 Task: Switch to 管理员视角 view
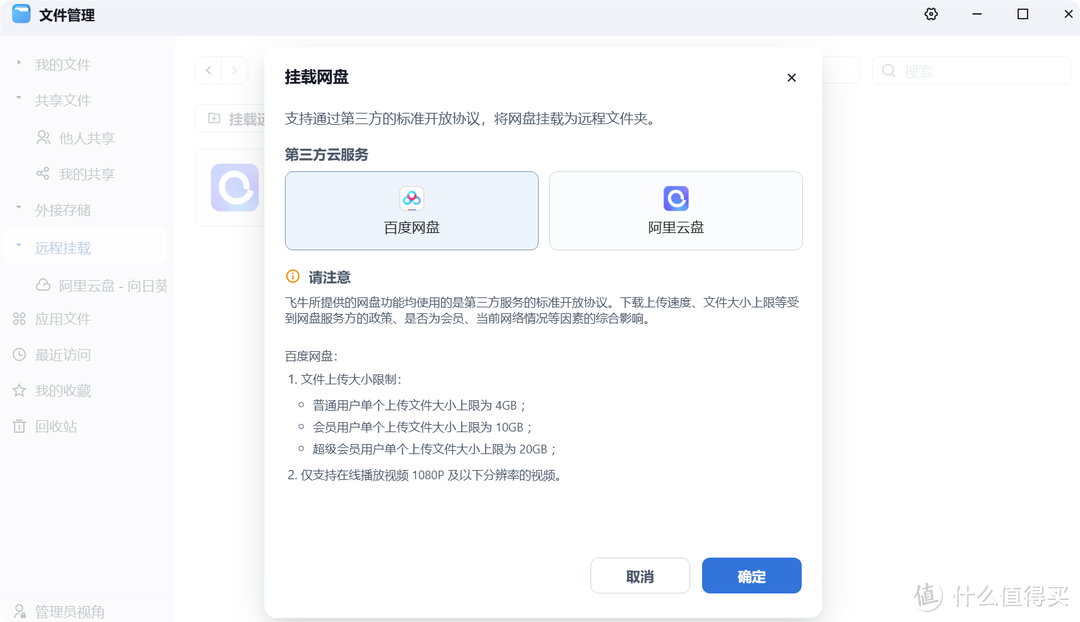tap(69, 611)
